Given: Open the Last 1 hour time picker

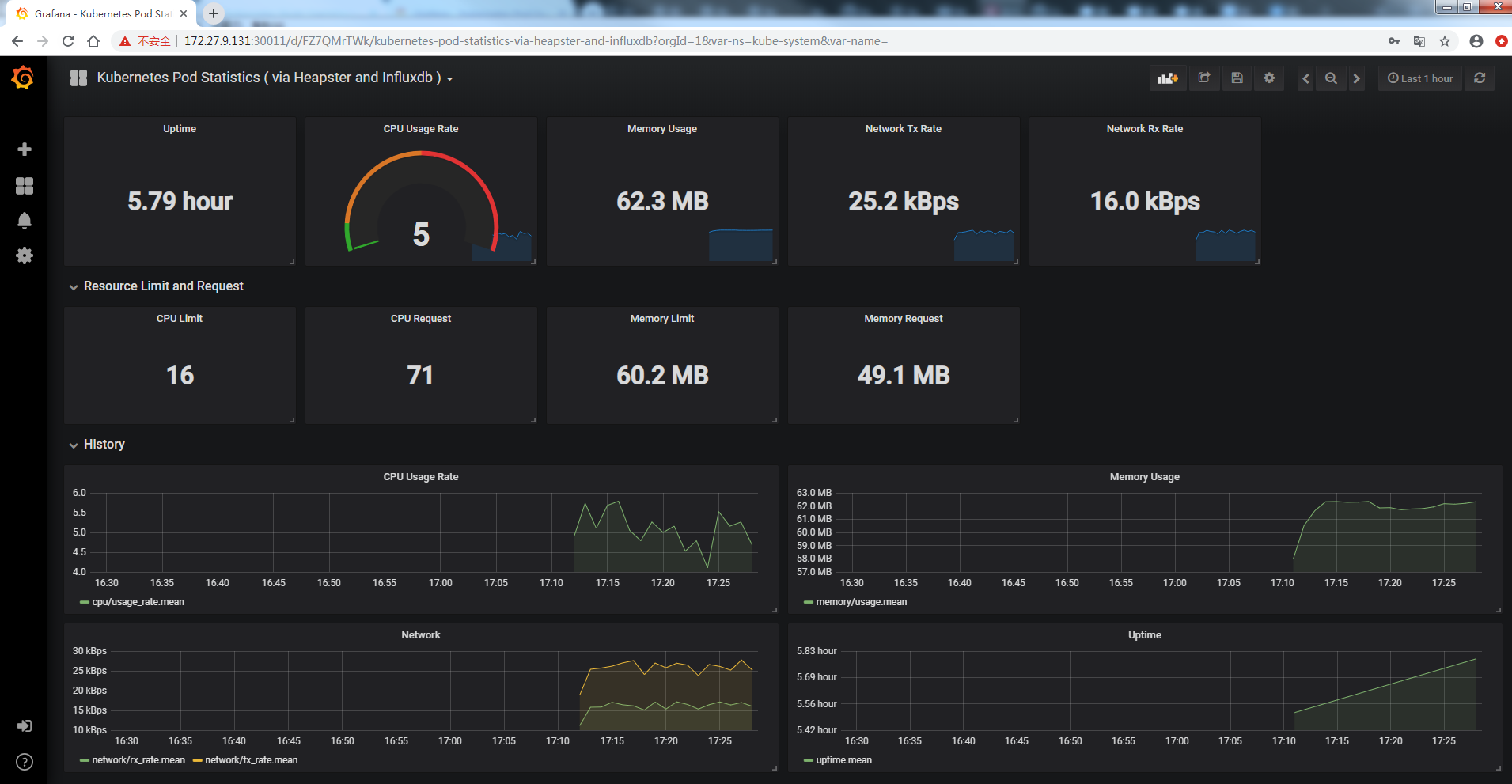Looking at the screenshot, I should [x=1420, y=78].
